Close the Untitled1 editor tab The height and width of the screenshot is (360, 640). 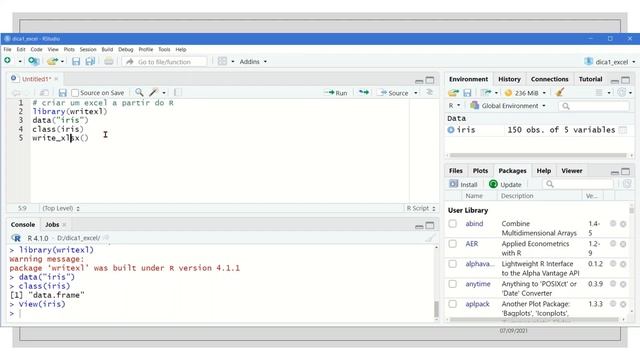click(x=56, y=79)
